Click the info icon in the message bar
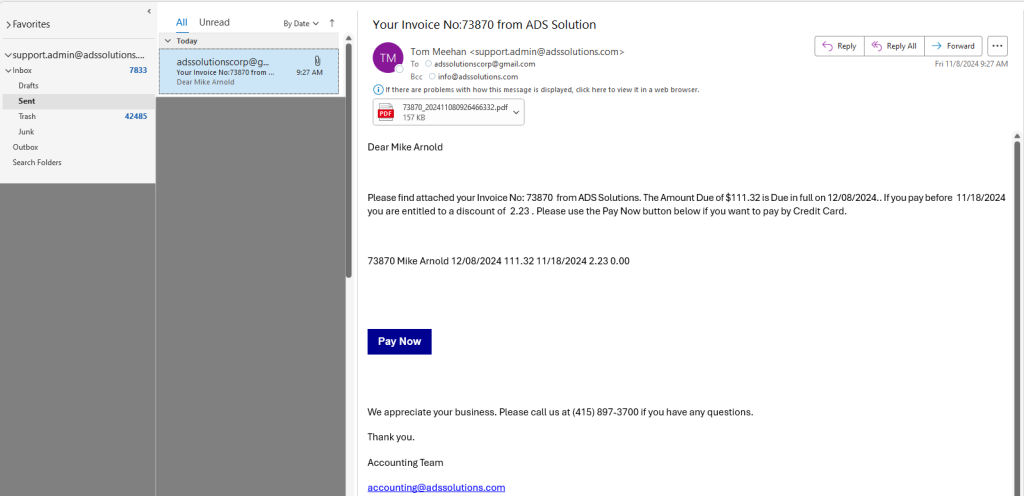Viewport: 1024px width, 496px height. tap(377, 90)
